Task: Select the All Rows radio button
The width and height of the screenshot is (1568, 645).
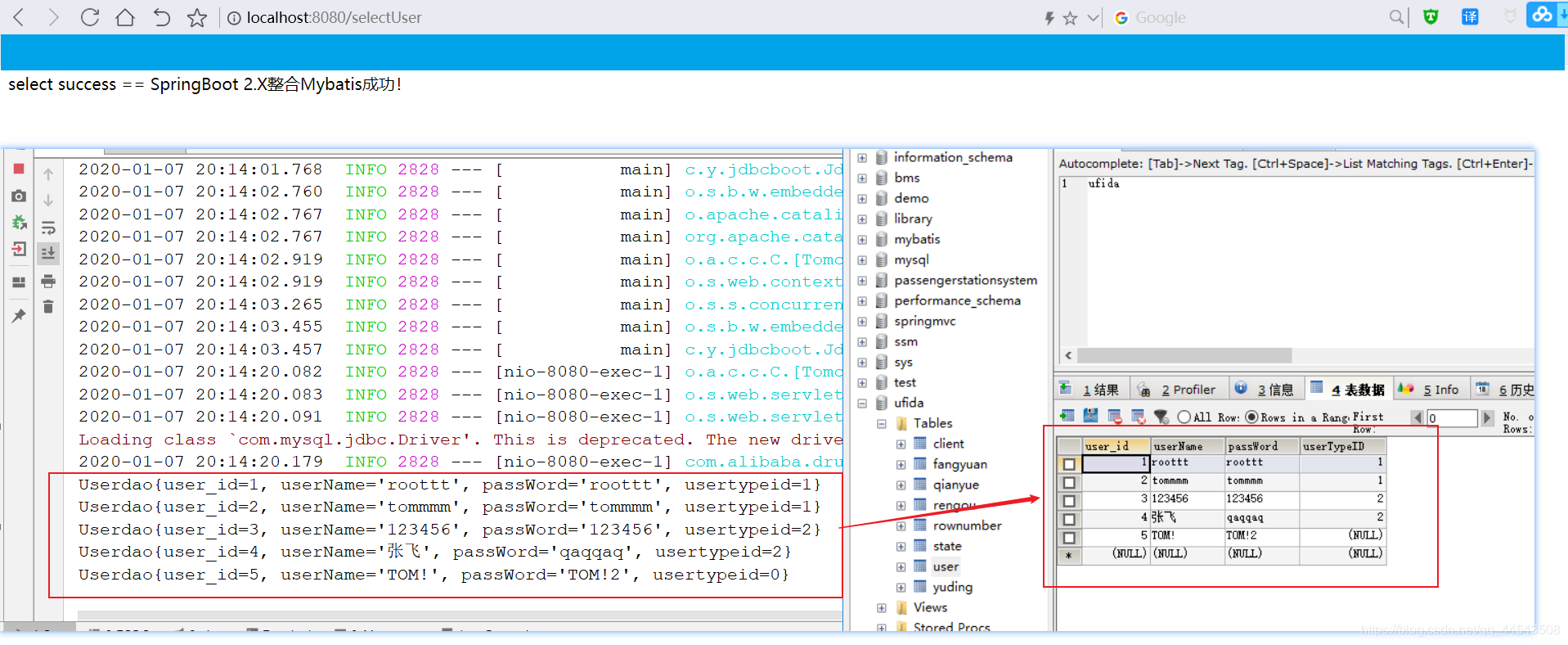Action: click(1184, 417)
